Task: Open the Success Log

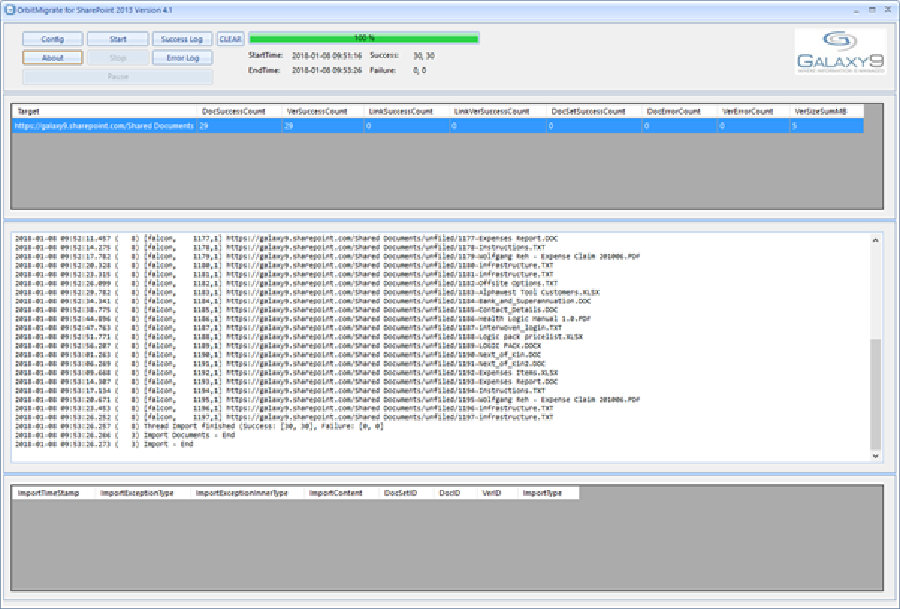Action: click(x=182, y=39)
